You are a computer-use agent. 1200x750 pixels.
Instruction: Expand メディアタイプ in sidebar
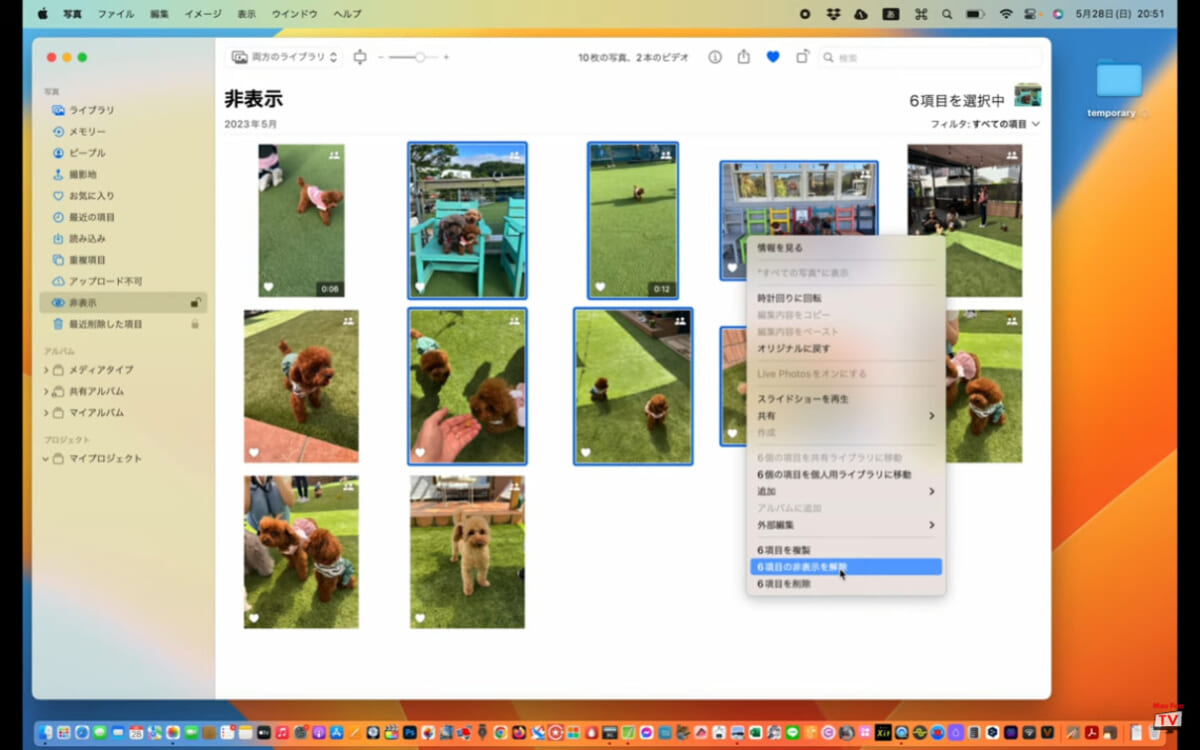[x=46, y=370]
